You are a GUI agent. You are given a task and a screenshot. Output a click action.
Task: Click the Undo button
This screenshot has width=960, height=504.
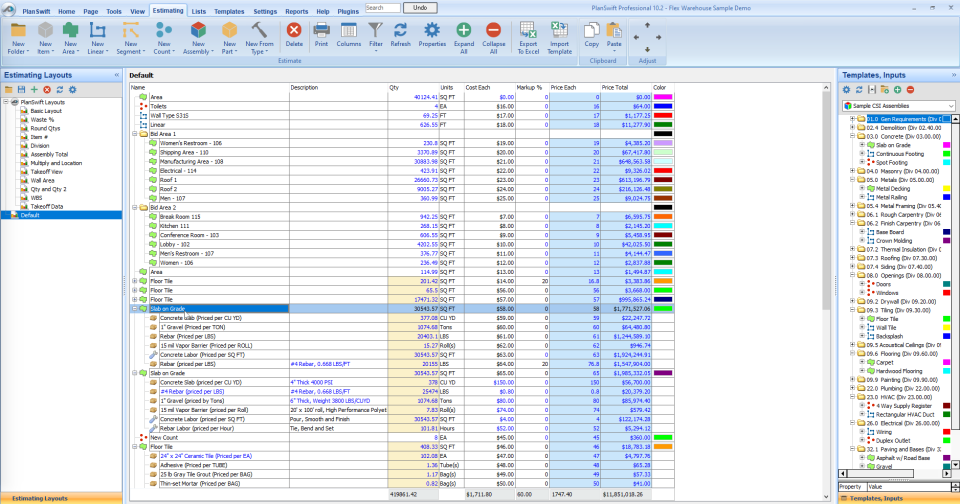pos(420,8)
